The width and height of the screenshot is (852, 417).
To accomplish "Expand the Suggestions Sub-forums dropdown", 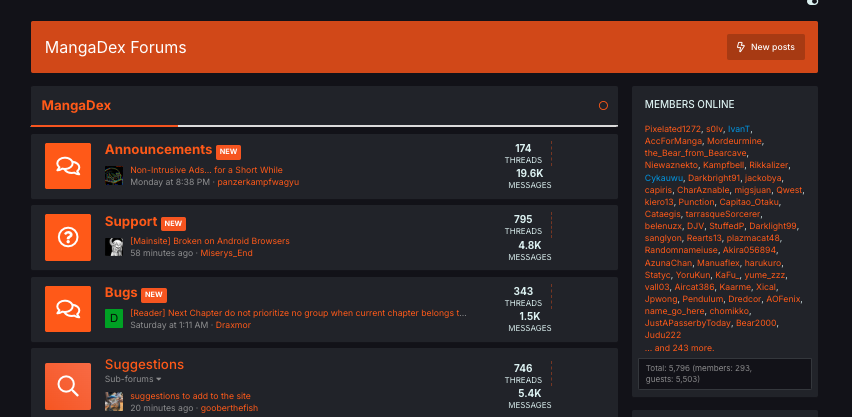I will coord(133,380).
